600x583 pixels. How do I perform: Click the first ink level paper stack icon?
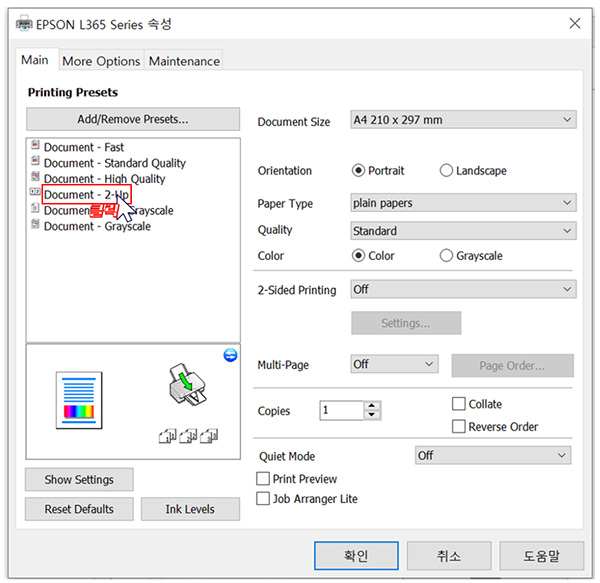point(168,436)
